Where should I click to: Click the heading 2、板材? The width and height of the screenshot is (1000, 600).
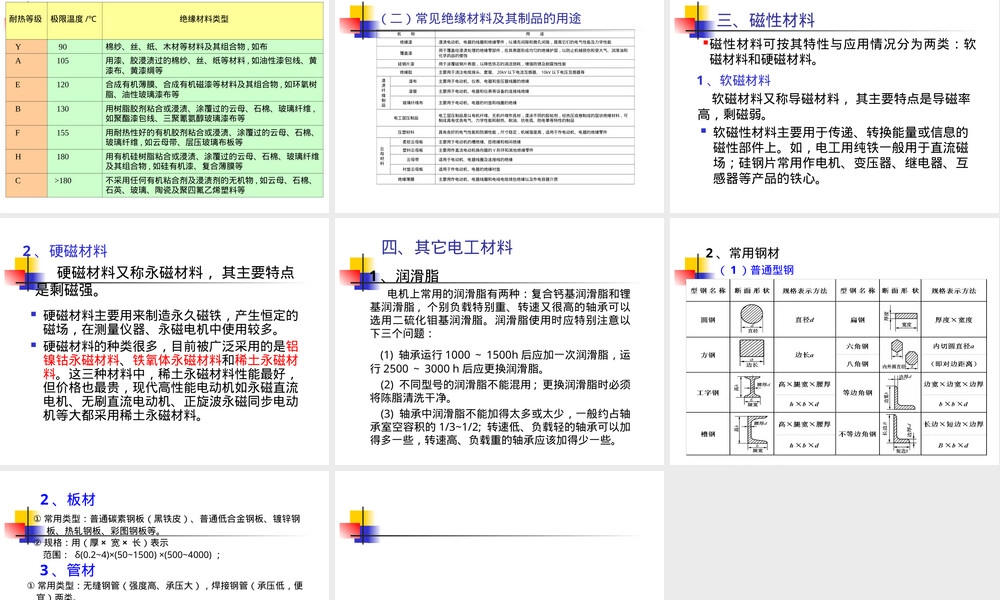tap(68, 499)
